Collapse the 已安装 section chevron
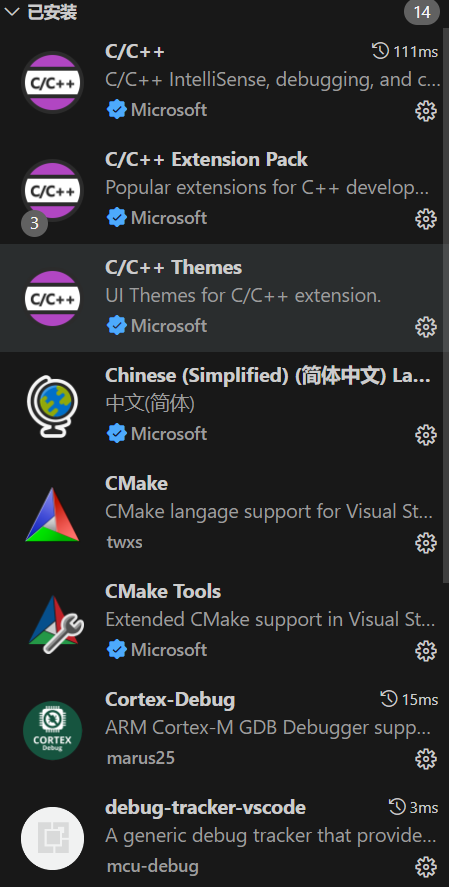 point(11,11)
